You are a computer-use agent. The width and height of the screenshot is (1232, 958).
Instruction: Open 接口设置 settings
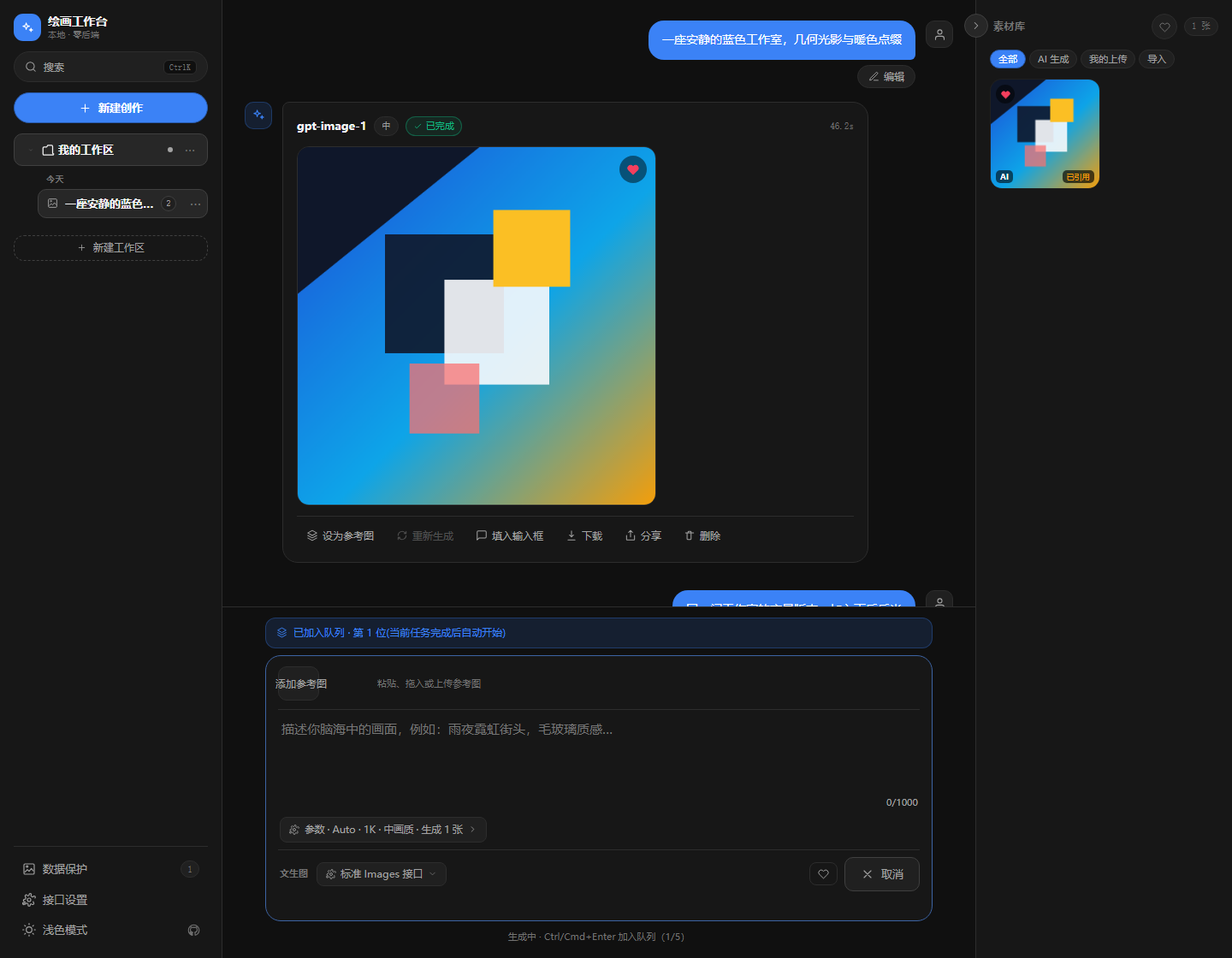coord(110,900)
